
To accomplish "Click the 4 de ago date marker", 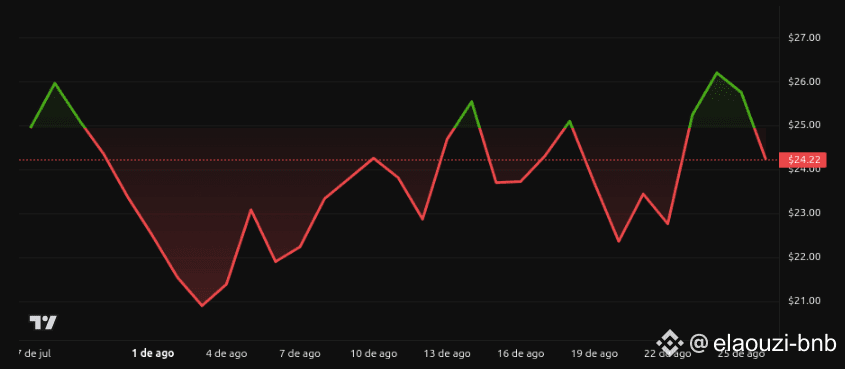I will 227,354.
